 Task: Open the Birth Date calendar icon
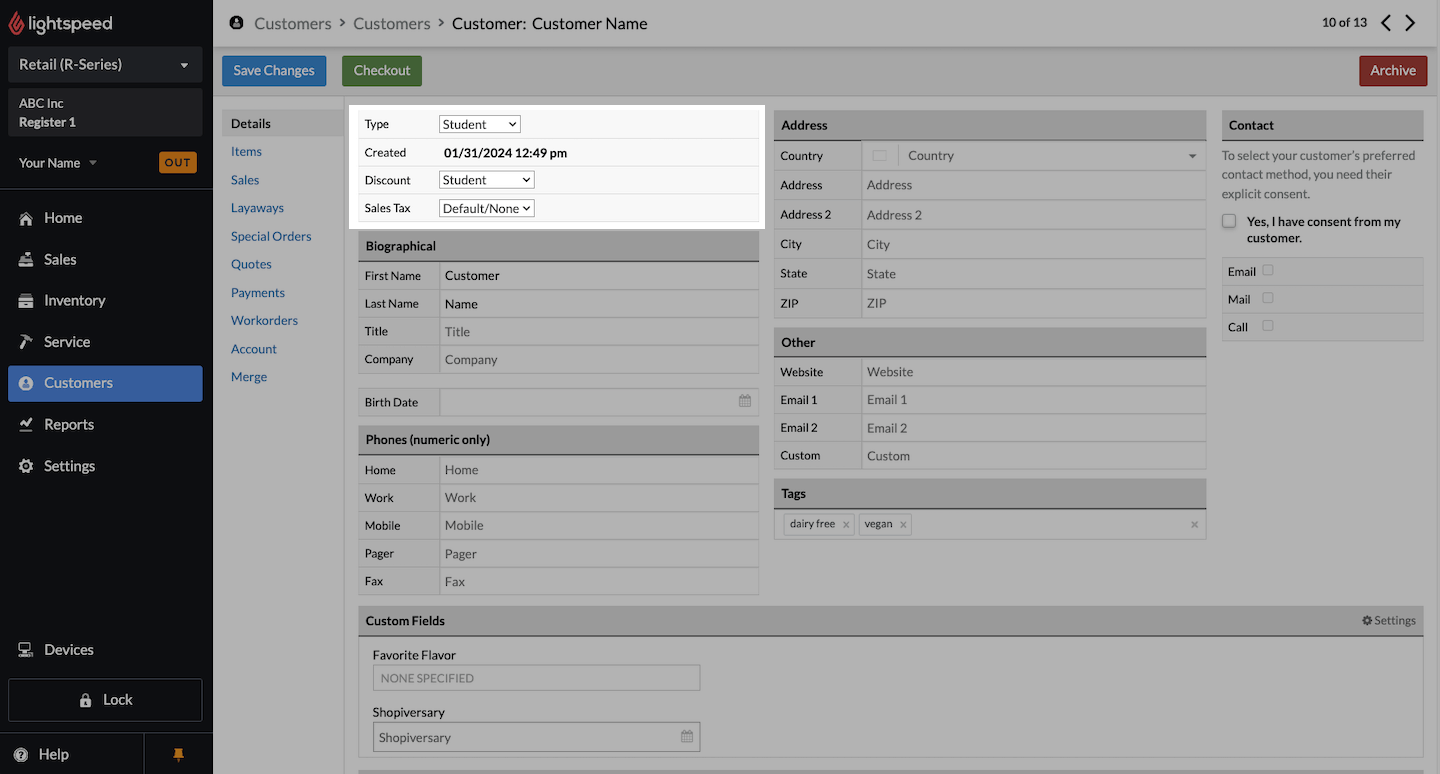coord(745,401)
